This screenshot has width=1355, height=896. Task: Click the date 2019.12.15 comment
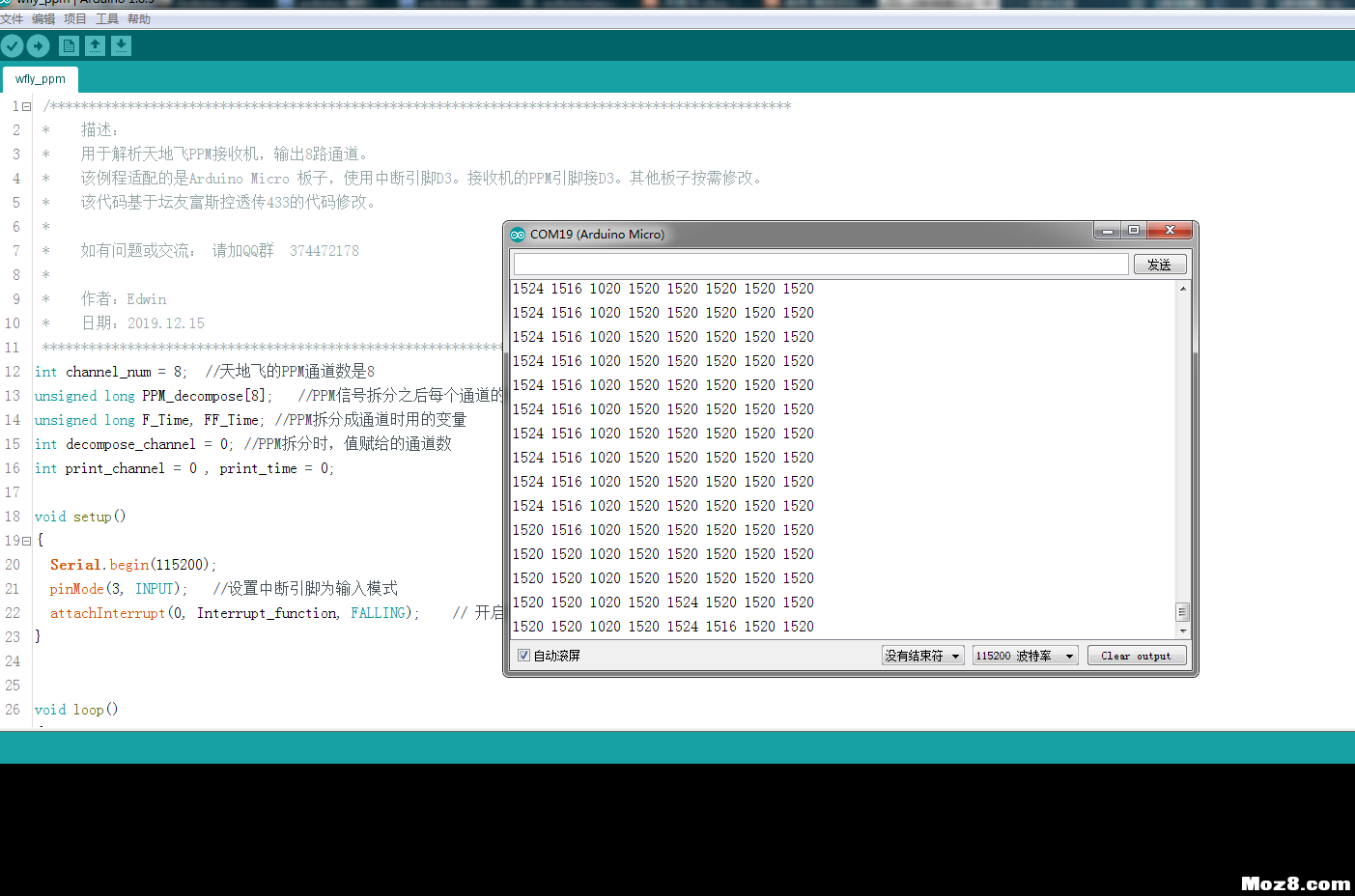pyautogui.click(x=166, y=323)
